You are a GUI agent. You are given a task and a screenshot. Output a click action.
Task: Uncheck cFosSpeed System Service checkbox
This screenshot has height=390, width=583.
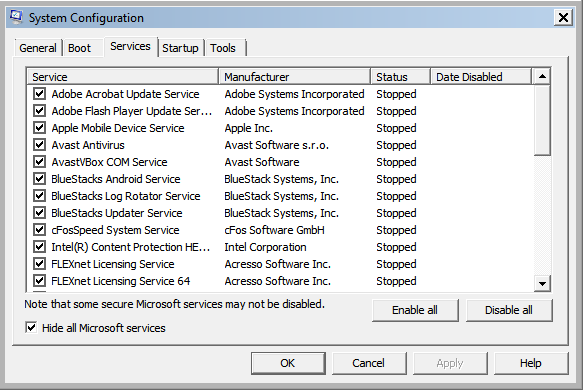[39, 230]
